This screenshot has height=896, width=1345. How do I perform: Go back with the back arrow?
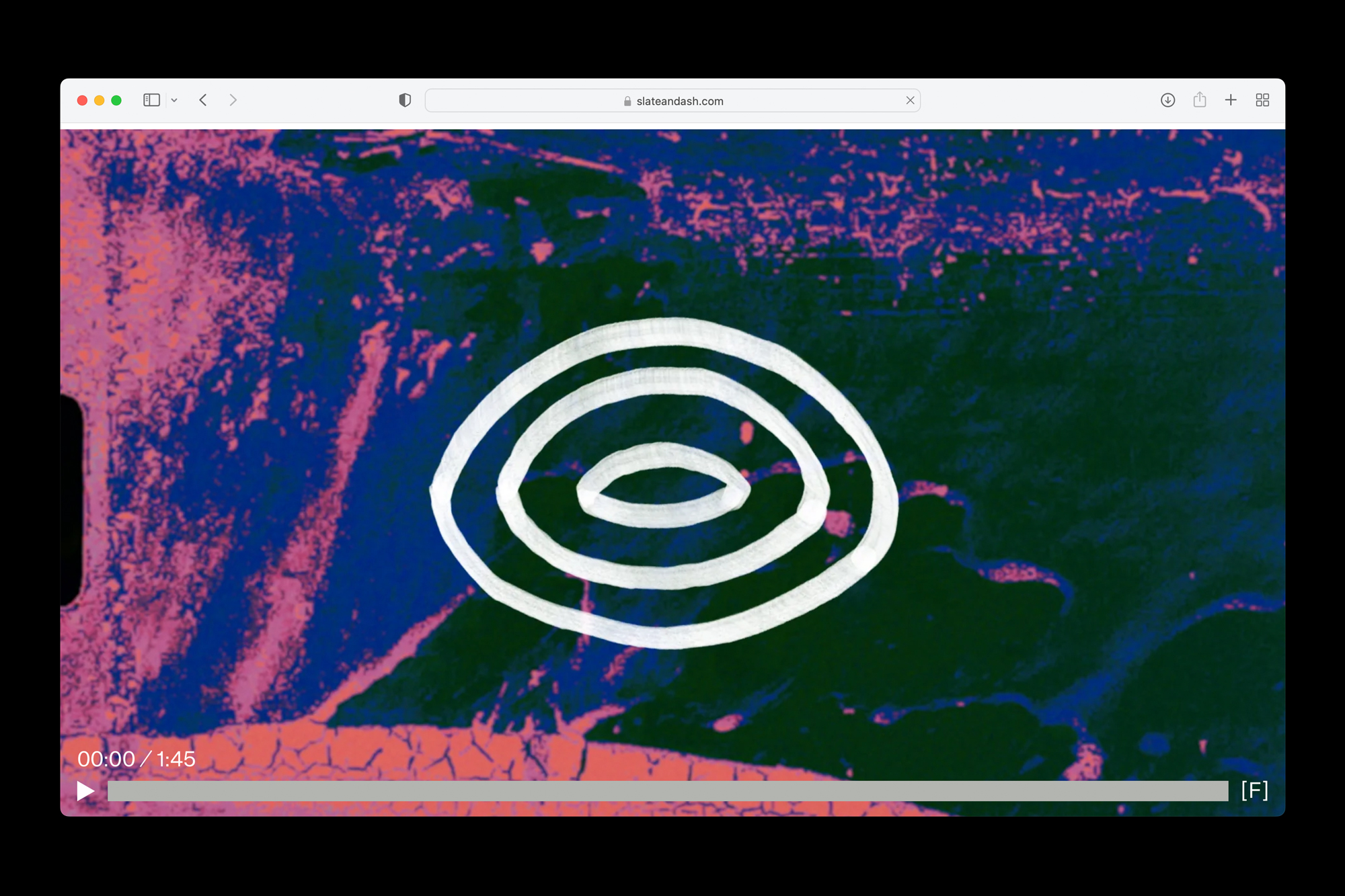pos(203,100)
